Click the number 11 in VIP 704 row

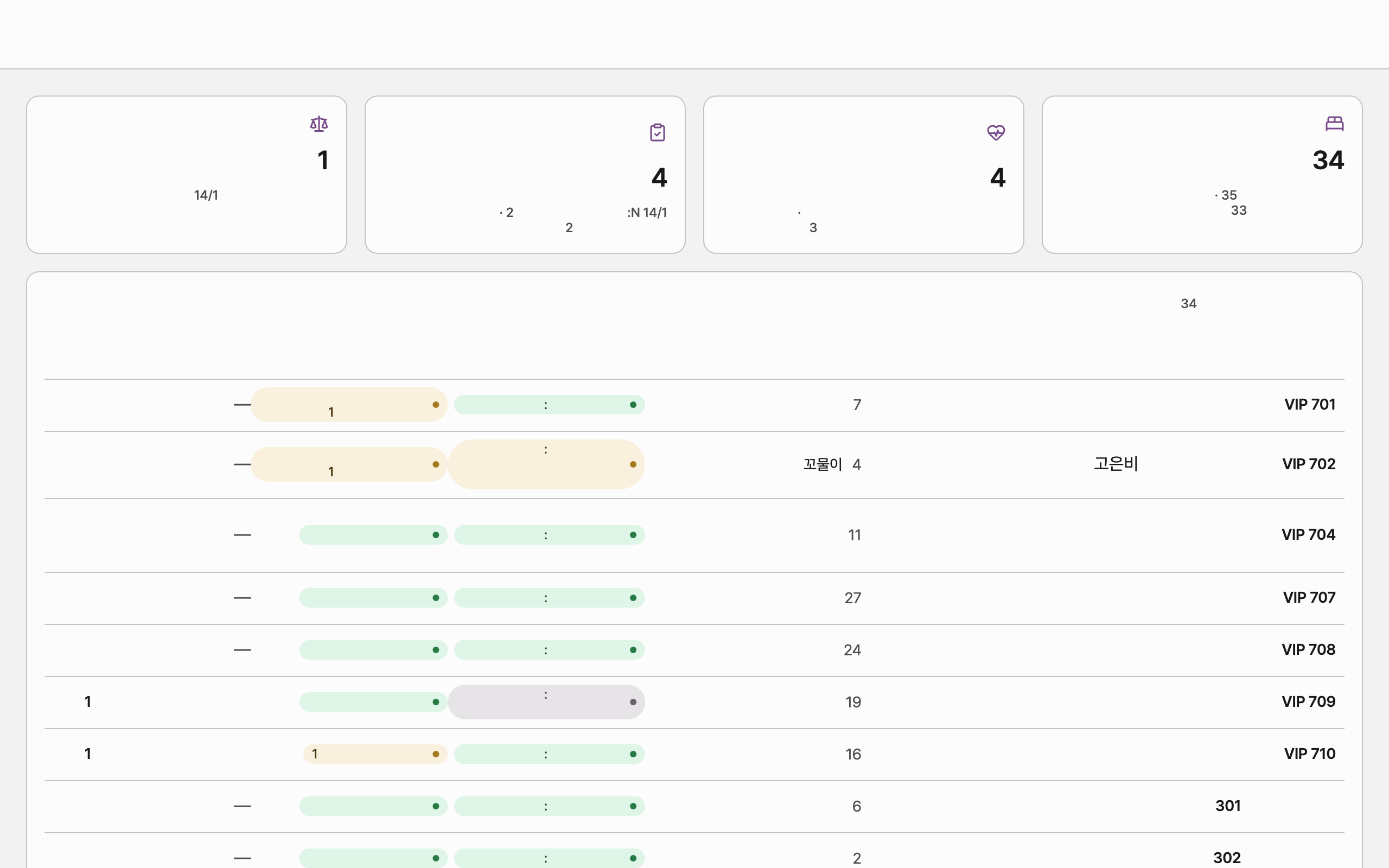tap(854, 535)
